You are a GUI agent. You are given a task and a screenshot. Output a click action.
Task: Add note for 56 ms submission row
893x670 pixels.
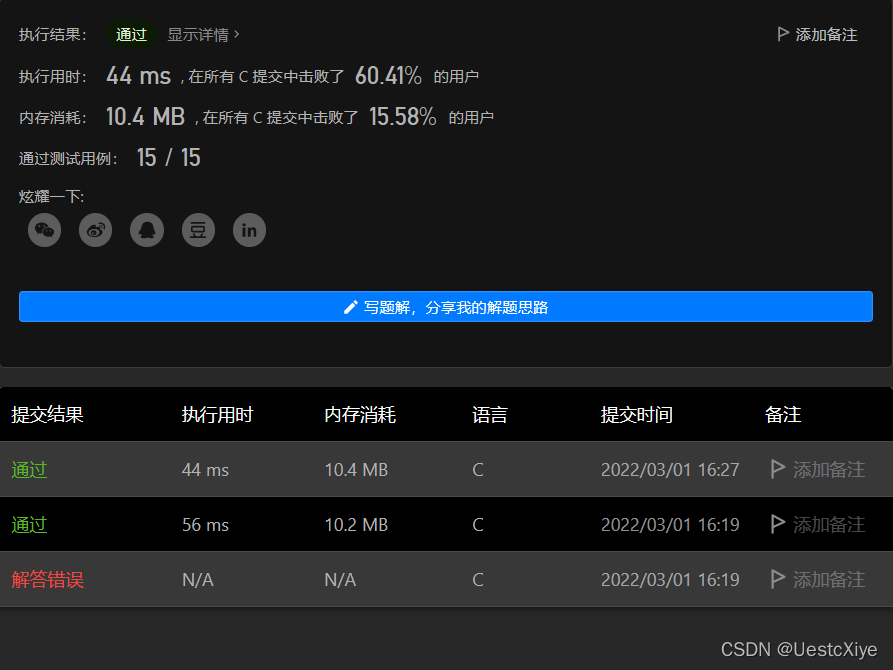coord(818,524)
